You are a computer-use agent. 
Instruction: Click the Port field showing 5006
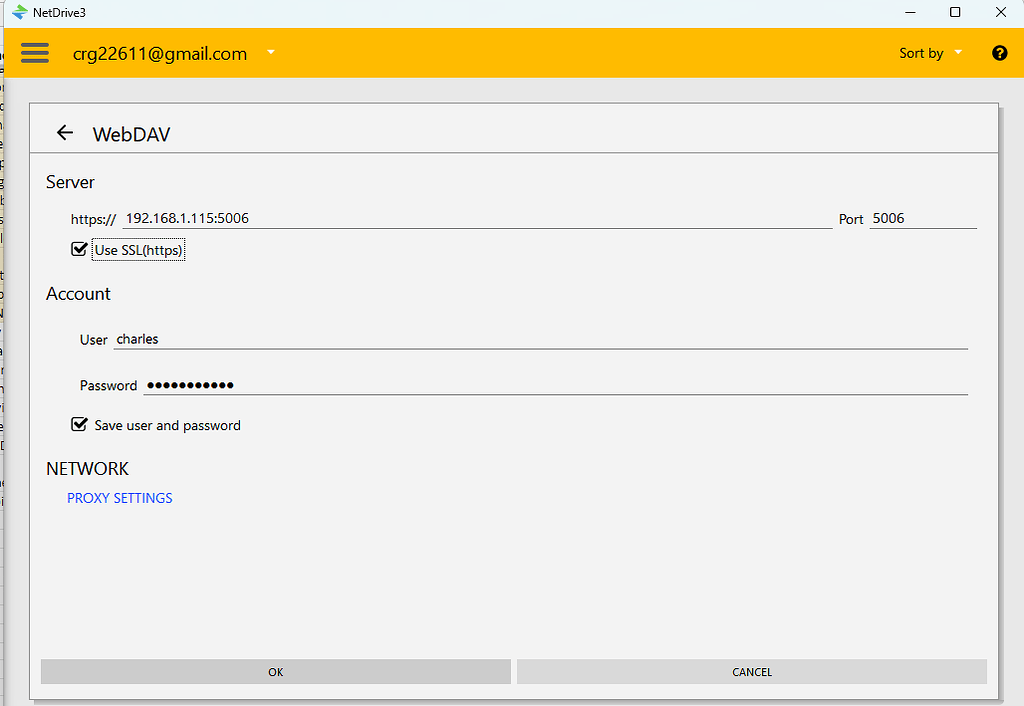tap(920, 217)
